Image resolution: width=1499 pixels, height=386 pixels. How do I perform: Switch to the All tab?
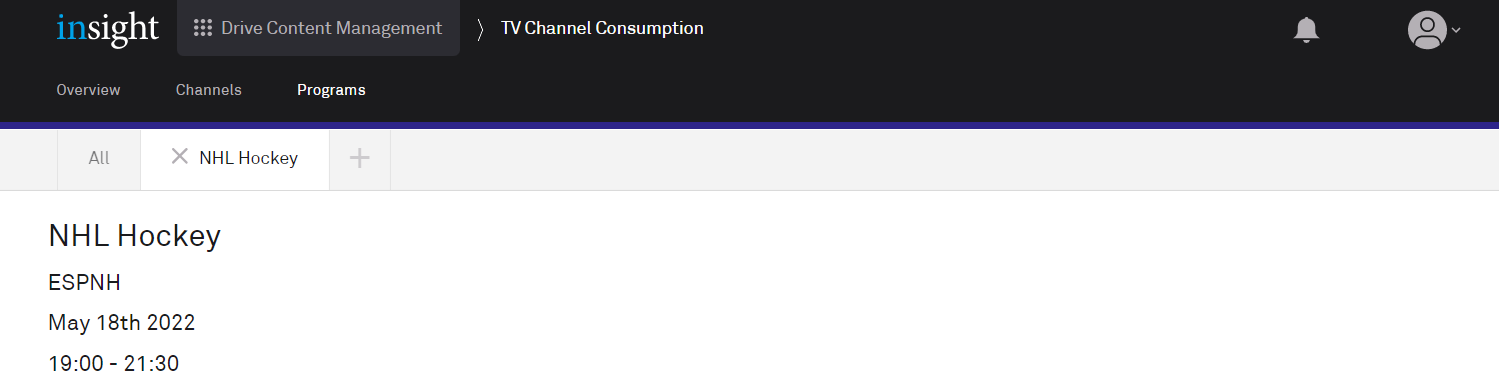click(99, 158)
